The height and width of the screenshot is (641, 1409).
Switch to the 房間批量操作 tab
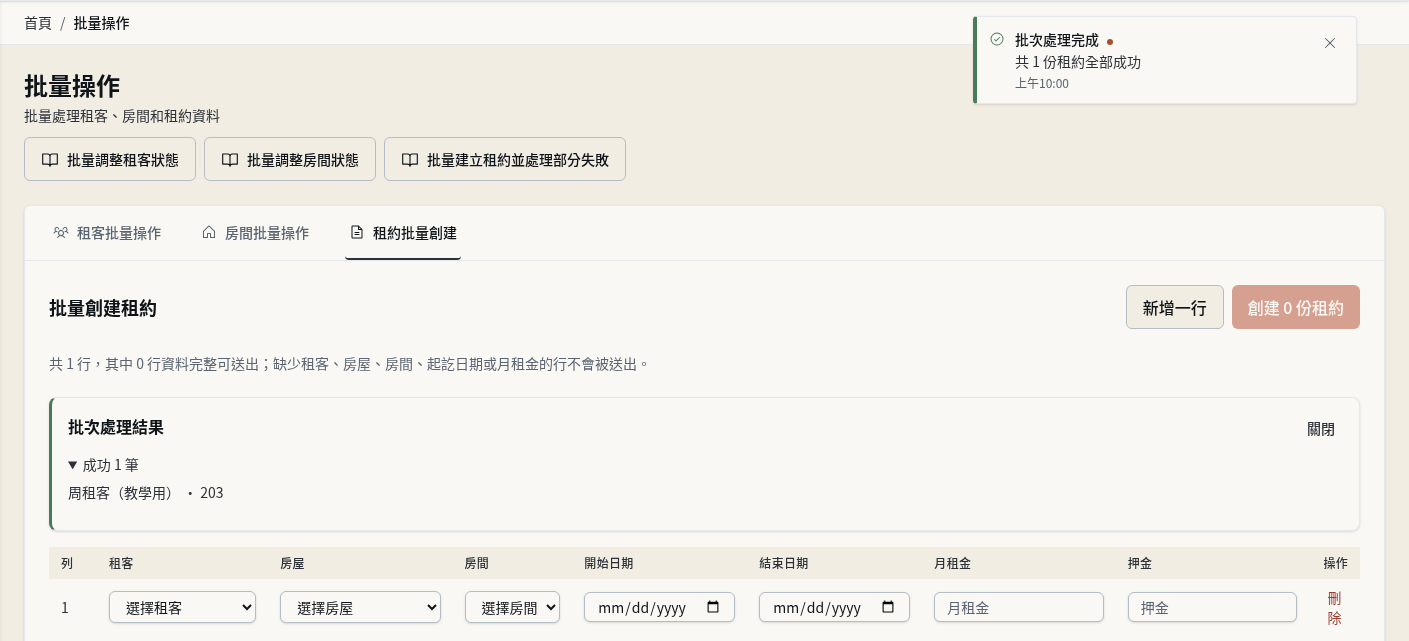tap(255, 233)
